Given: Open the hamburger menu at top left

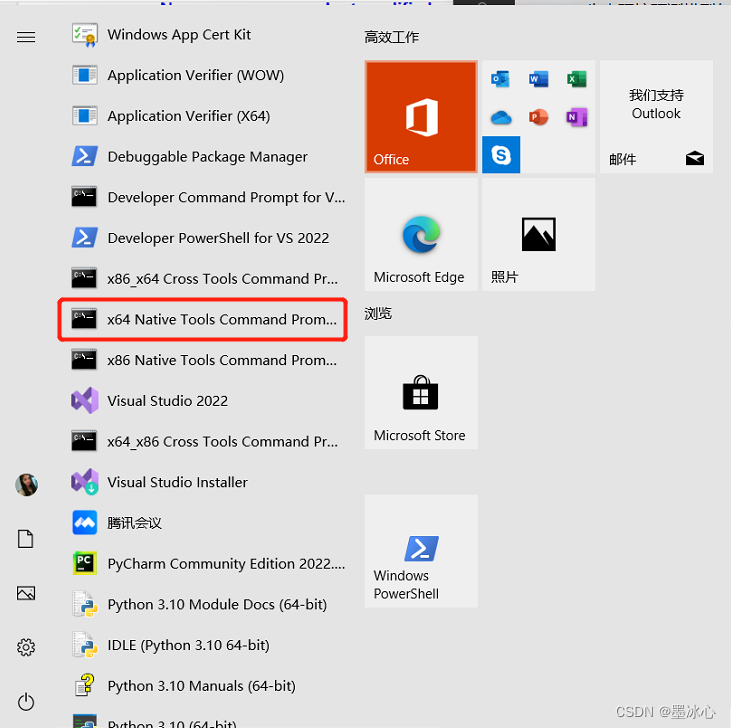Looking at the screenshot, I should pos(26,37).
